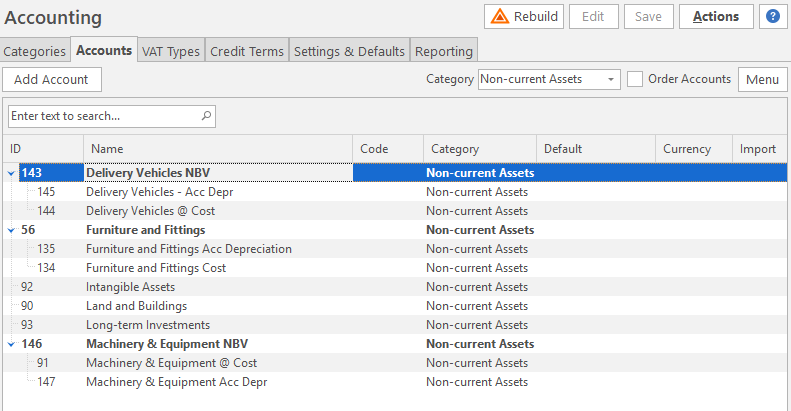This screenshot has width=791, height=411.
Task: Select the Delivery Vehicles @ Cost row
Action: click(x=396, y=211)
